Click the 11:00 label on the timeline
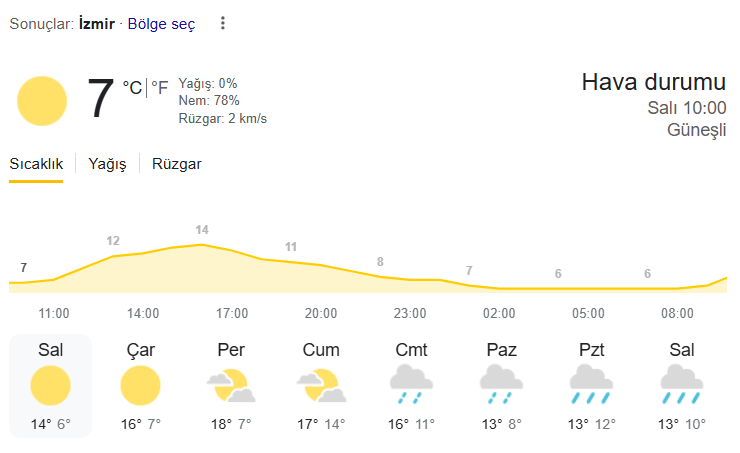Viewport: 740px width, 453px height. [x=54, y=313]
